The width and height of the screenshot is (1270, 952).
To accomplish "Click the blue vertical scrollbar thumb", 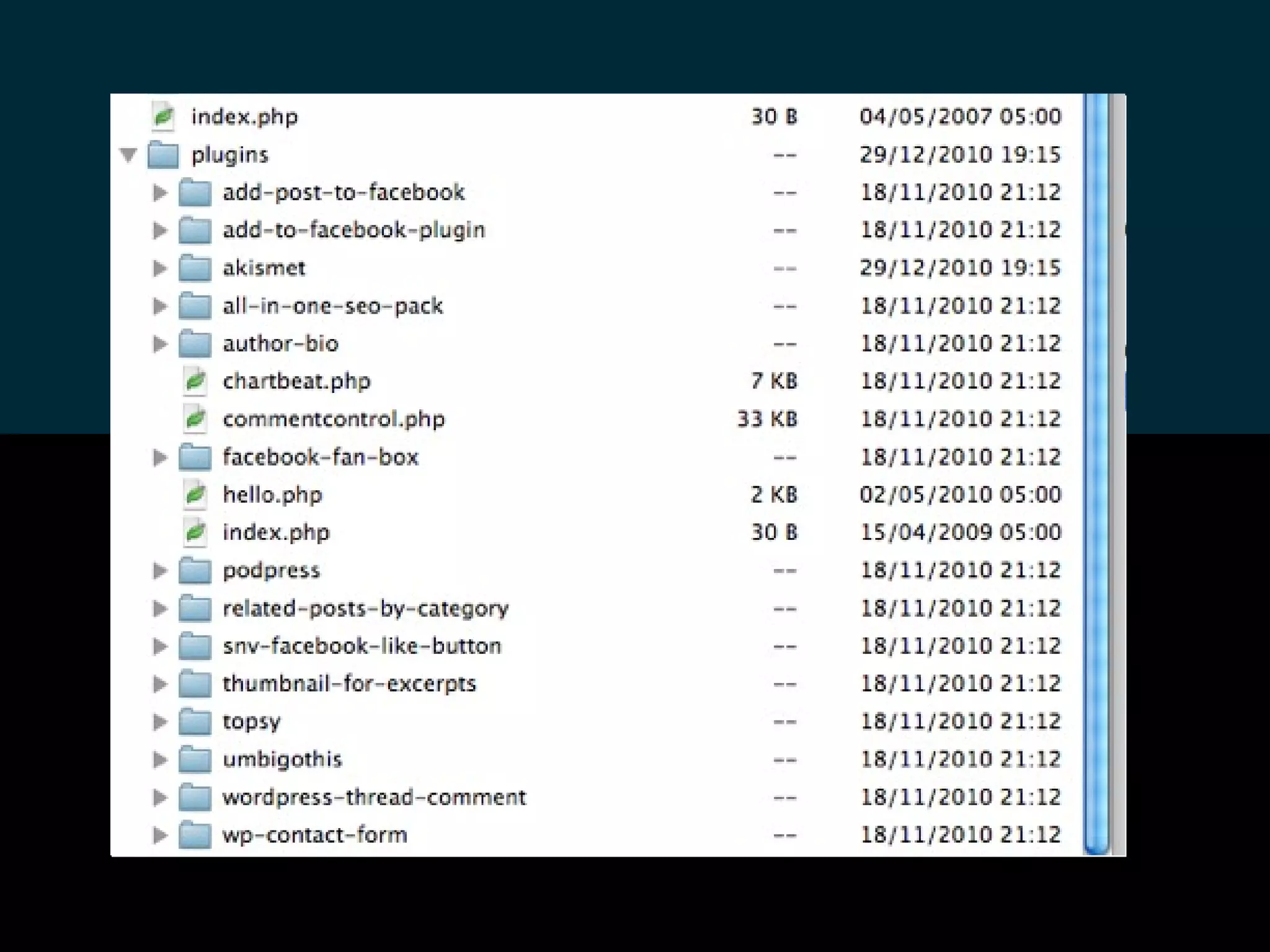I will point(1096,475).
